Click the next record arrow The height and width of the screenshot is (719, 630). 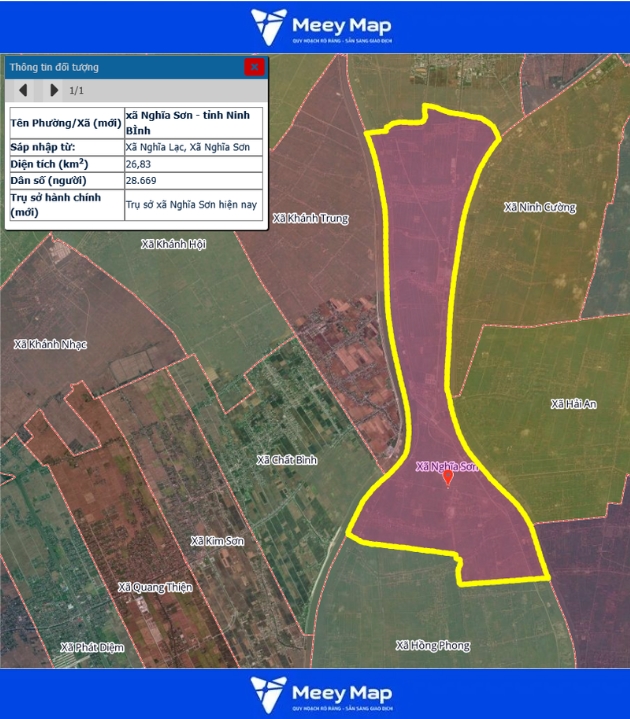pyautogui.click(x=54, y=91)
